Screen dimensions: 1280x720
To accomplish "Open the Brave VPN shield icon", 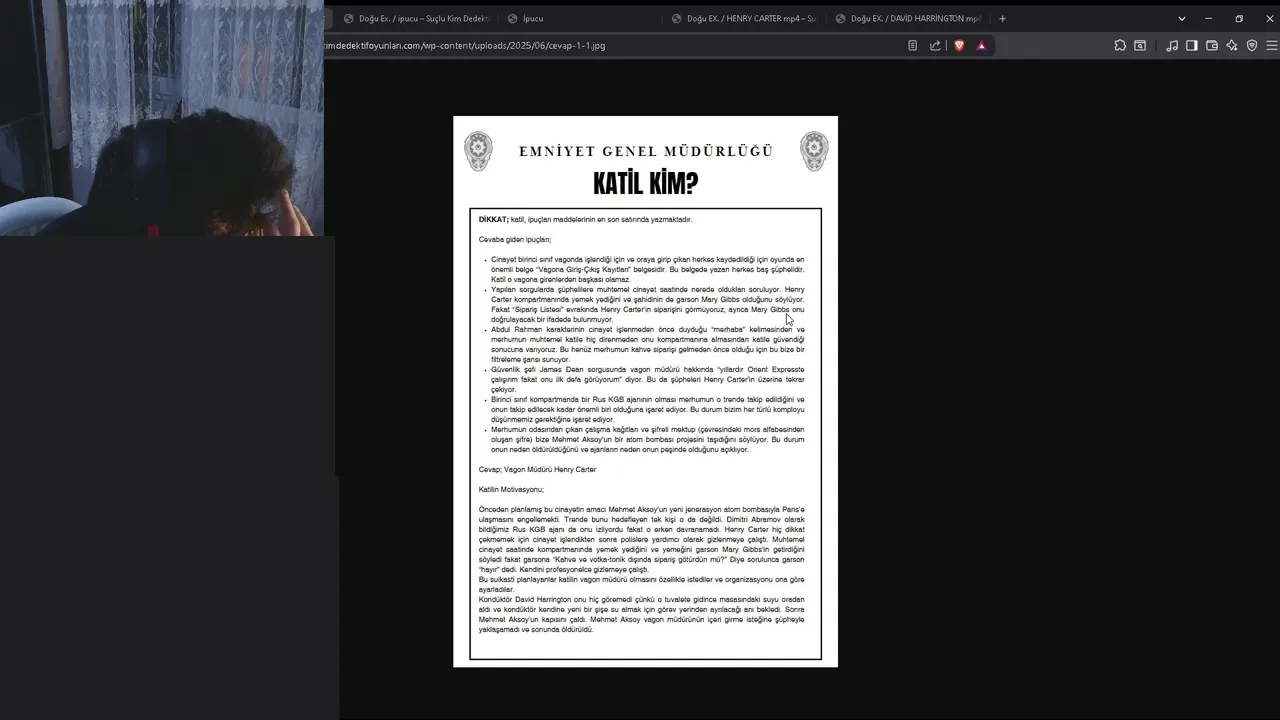I will pos(1251,45).
